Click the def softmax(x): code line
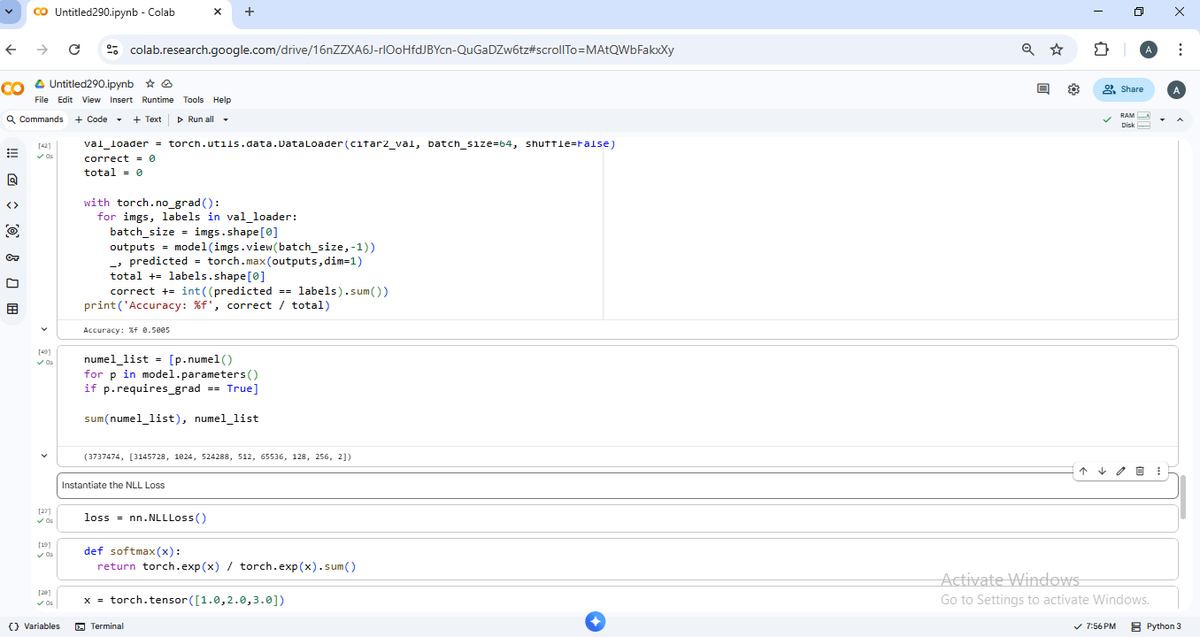 [132, 551]
